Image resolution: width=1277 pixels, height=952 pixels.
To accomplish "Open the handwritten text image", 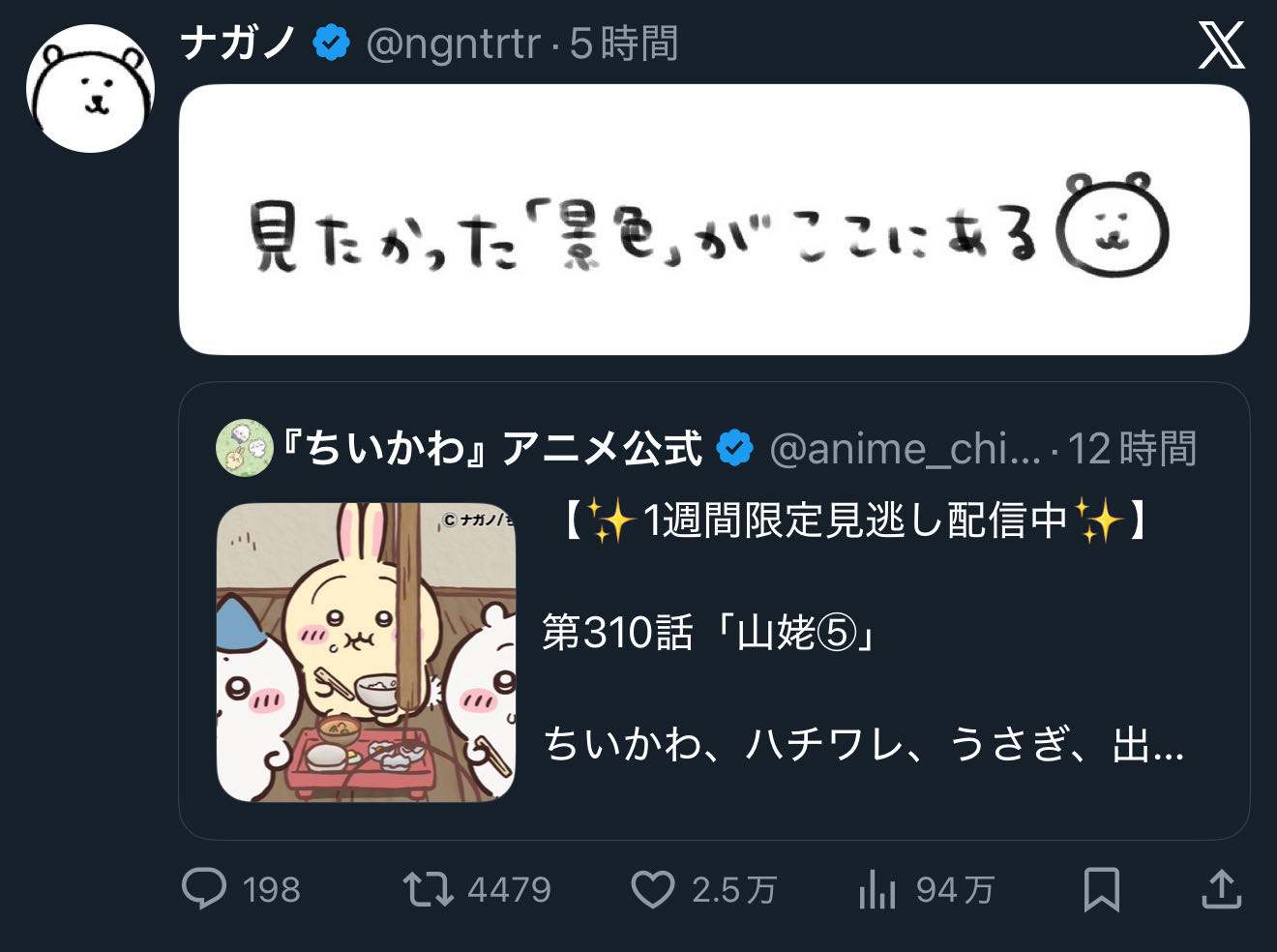I will tap(714, 220).
